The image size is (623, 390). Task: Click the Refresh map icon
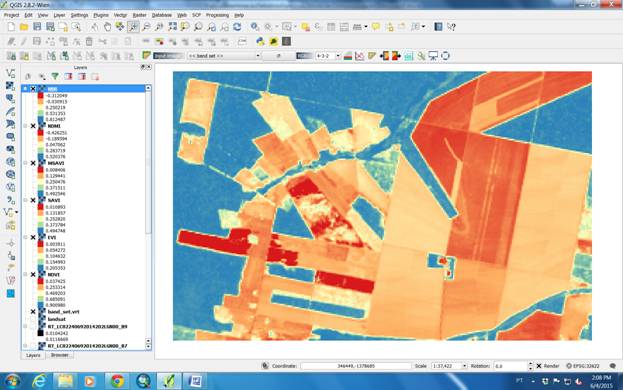pos(237,27)
